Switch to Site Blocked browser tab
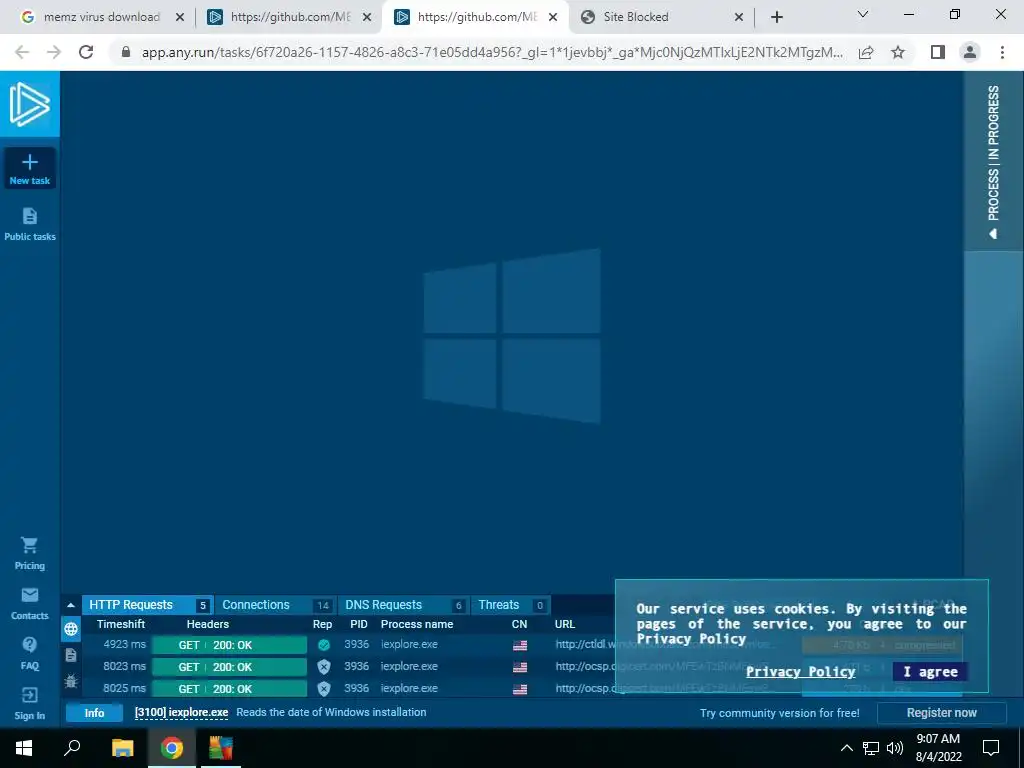Image resolution: width=1024 pixels, height=768 pixels. pos(660,17)
